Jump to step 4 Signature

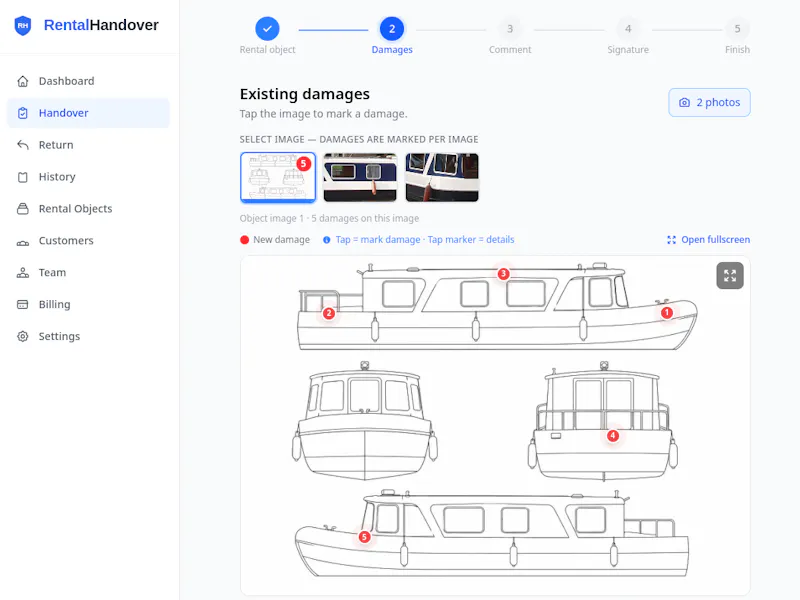[628, 29]
